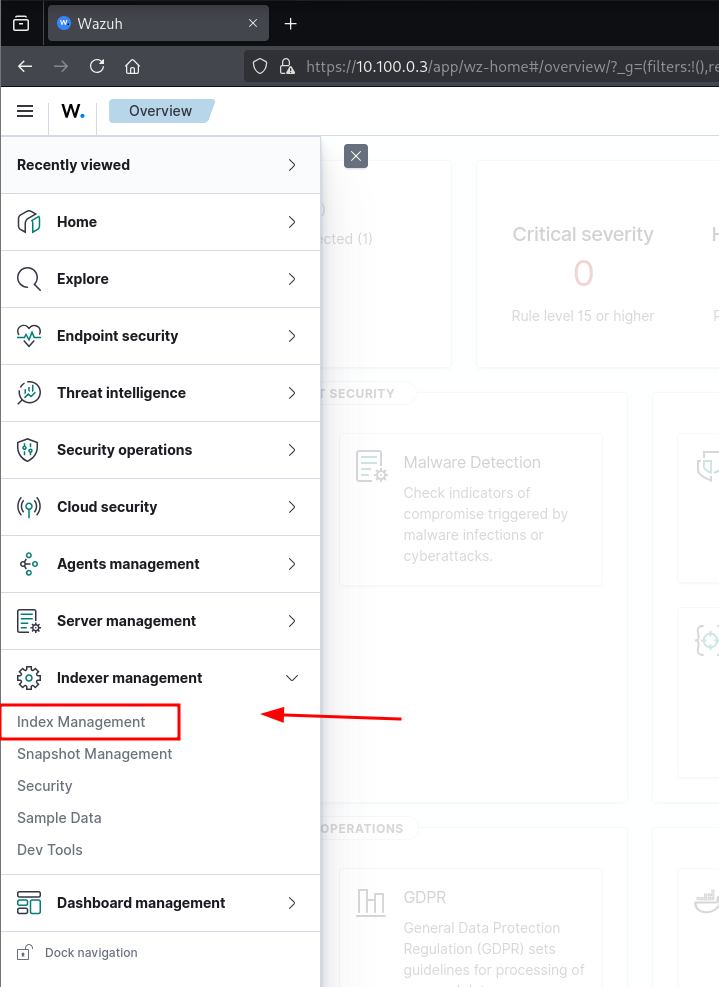Click the browser address bar URL
This screenshot has height=987, width=719.
point(512,66)
